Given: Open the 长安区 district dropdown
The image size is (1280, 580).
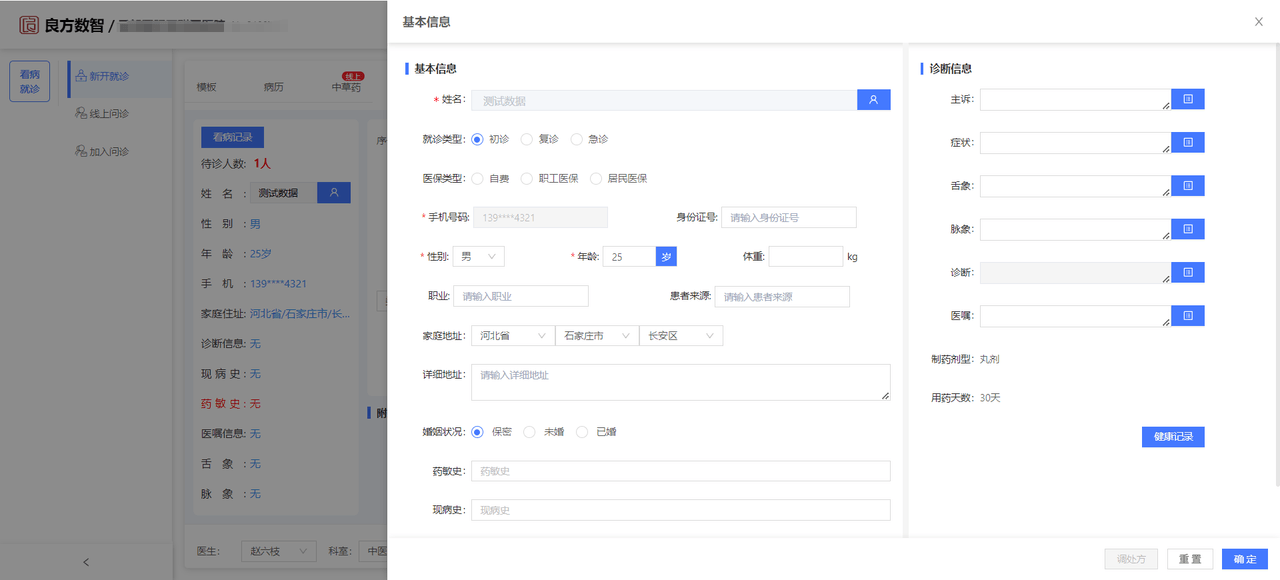Looking at the screenshot, I should [681, 336].
